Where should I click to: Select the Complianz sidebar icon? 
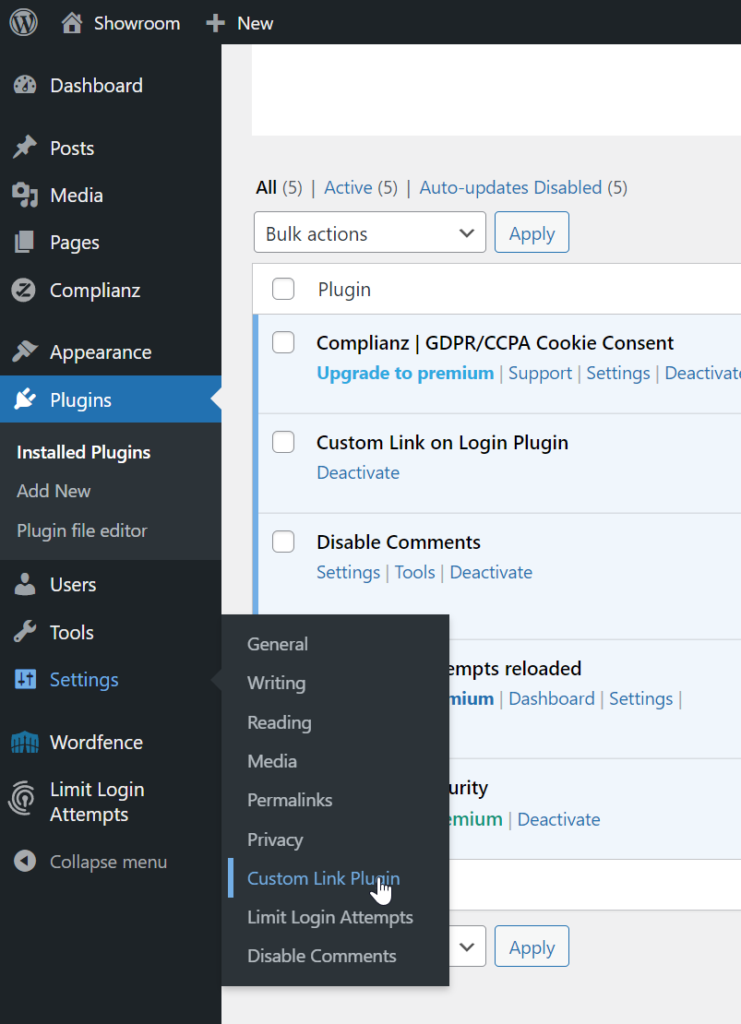click(25, 290)
